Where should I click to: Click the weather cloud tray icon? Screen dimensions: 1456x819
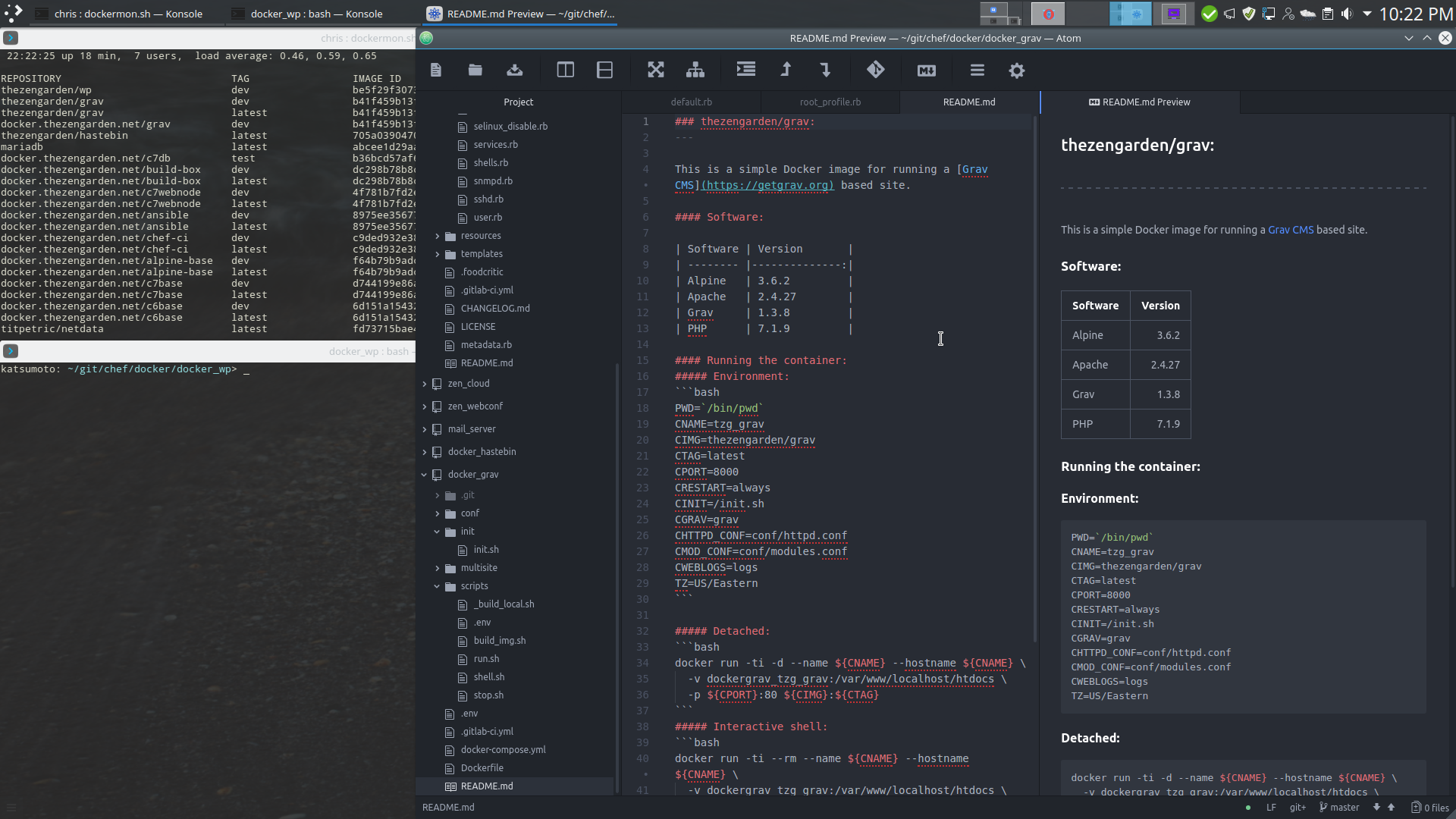[x=1308, y=14]
